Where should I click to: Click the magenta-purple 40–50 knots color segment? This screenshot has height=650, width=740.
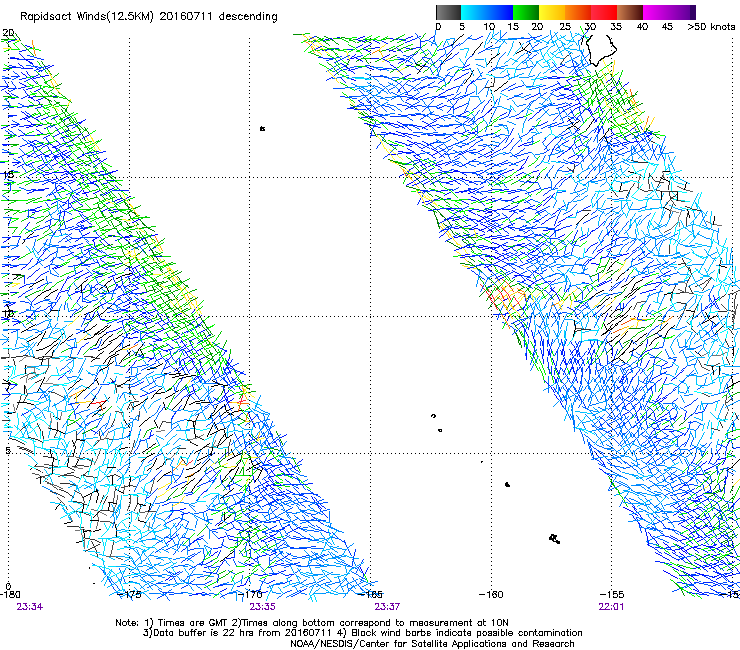[x=669, y=12]
